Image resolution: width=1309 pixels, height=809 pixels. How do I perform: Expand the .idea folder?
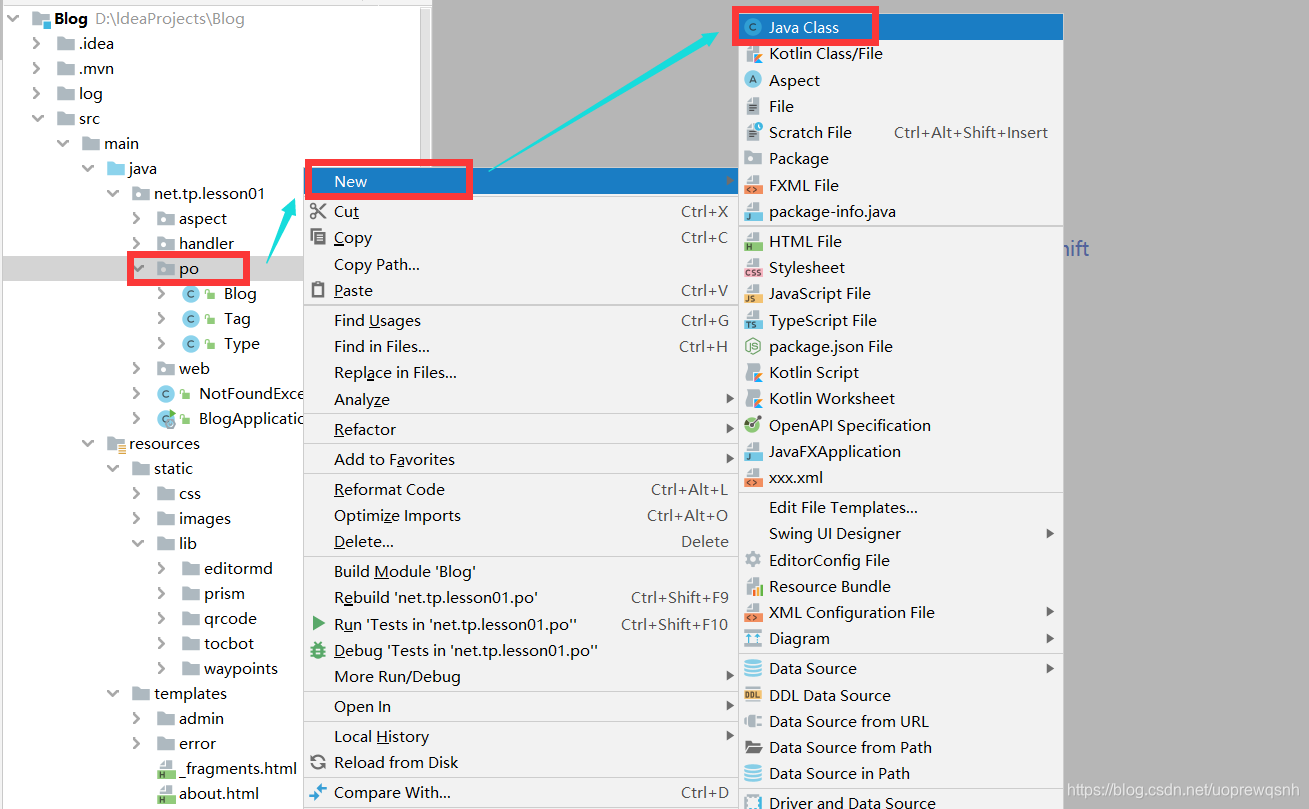pyautogui.click(x=37, y=43)
